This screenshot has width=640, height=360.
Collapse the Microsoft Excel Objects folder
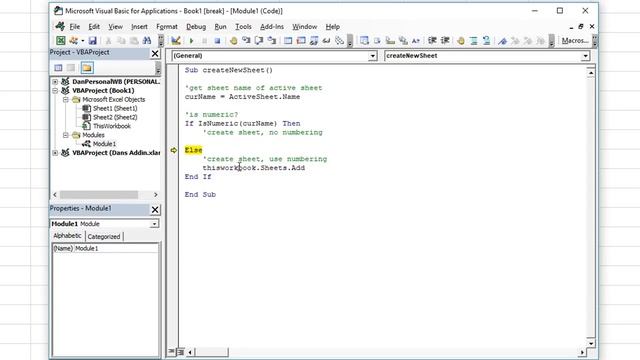click(x=66, y=100)
